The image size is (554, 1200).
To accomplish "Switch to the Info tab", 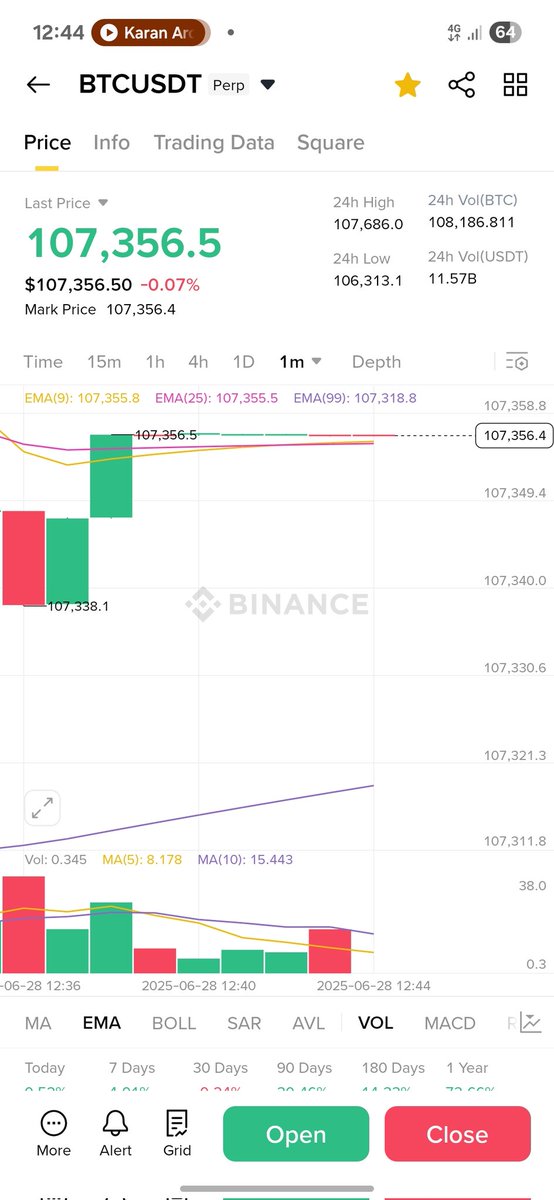I will point(111,142).
